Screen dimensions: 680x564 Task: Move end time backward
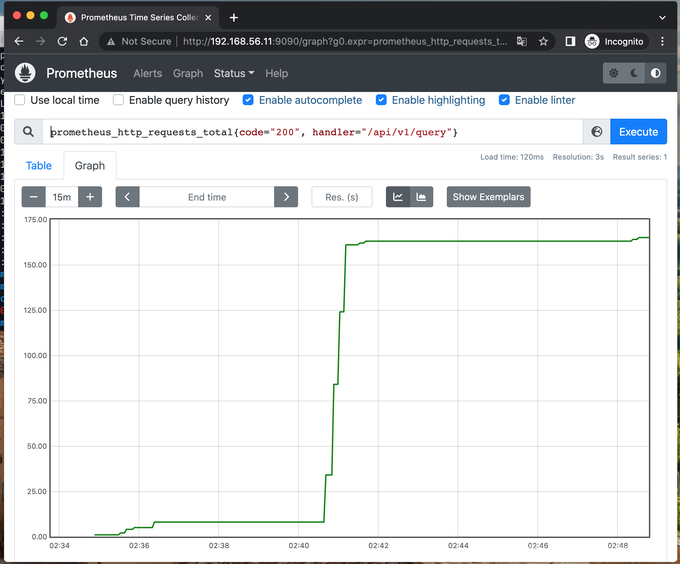point(127,197)
